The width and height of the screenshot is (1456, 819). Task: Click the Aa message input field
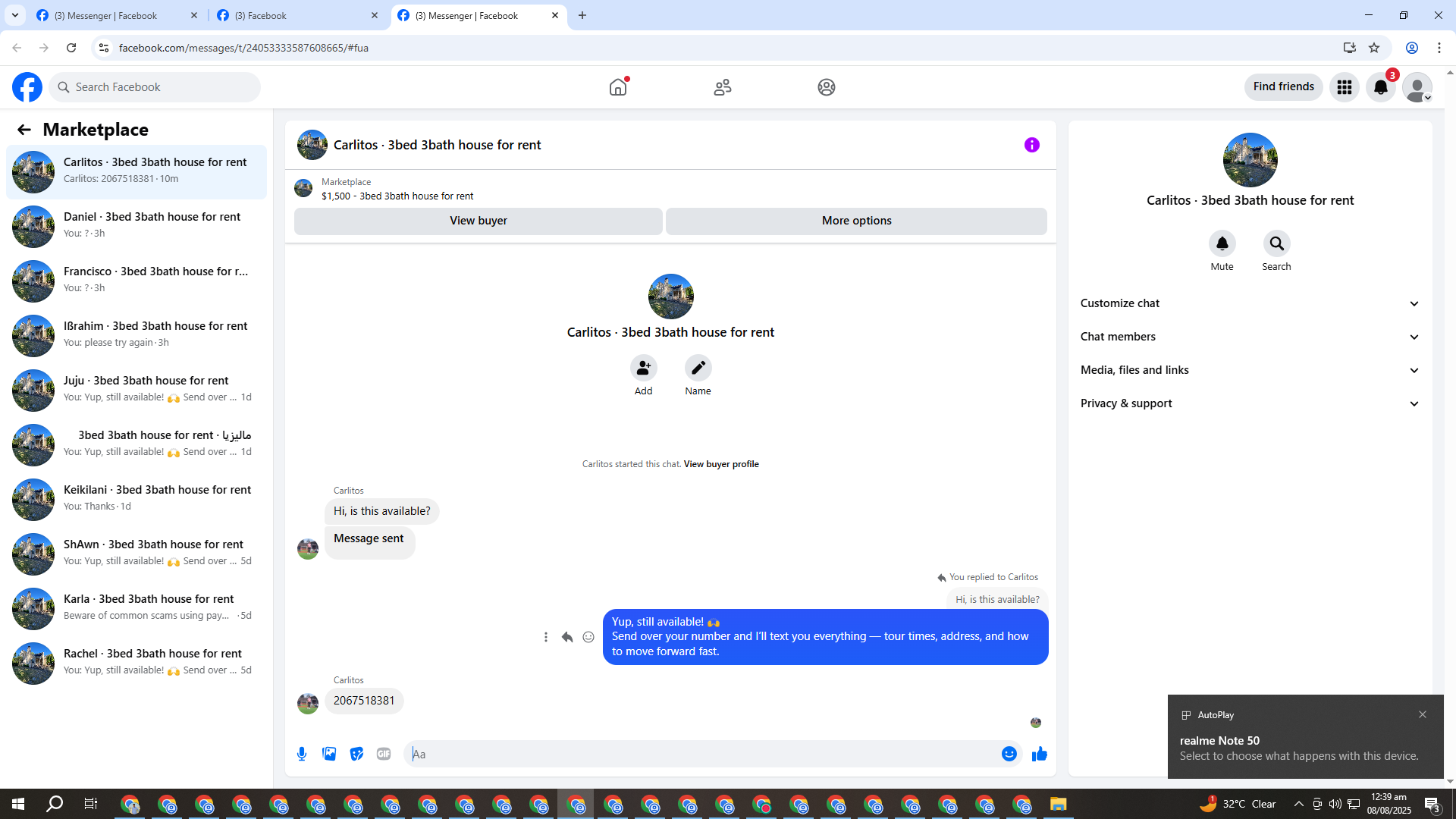[x=701, y=754]
